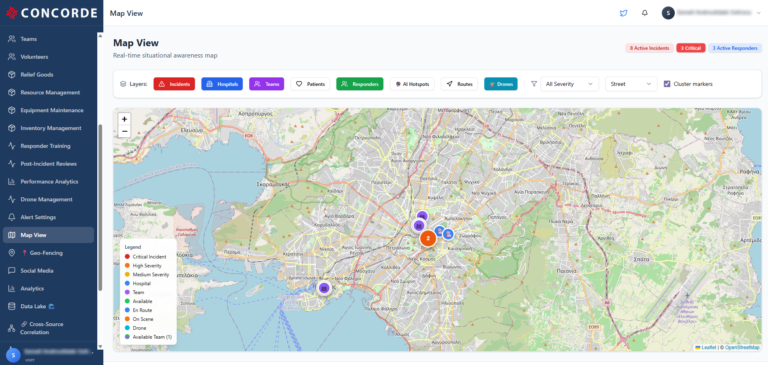The image size is (768, 365).
Task: Click the Relief Goods box icon
Action: (x=12, y=74)
